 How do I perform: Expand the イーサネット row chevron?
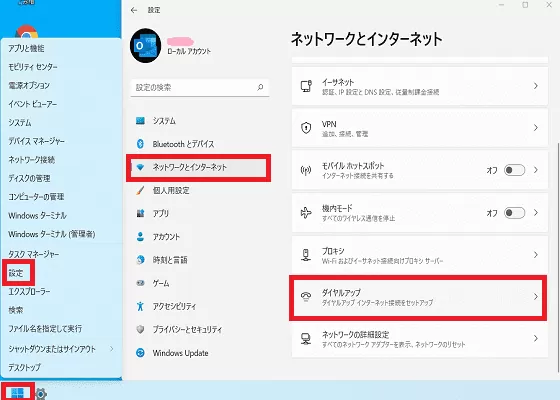click(x=536, y=86)
